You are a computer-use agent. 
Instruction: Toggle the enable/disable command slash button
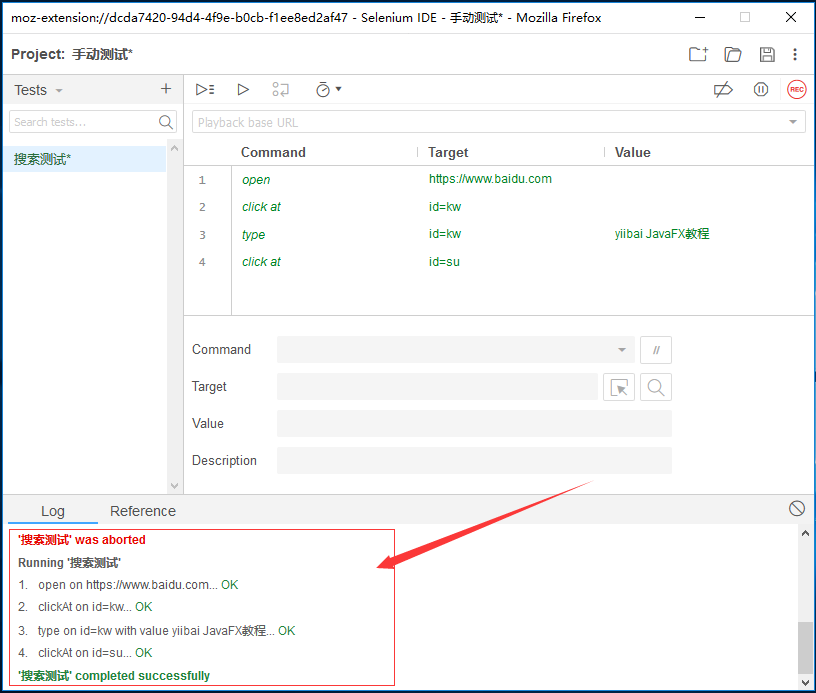point(656,350)
